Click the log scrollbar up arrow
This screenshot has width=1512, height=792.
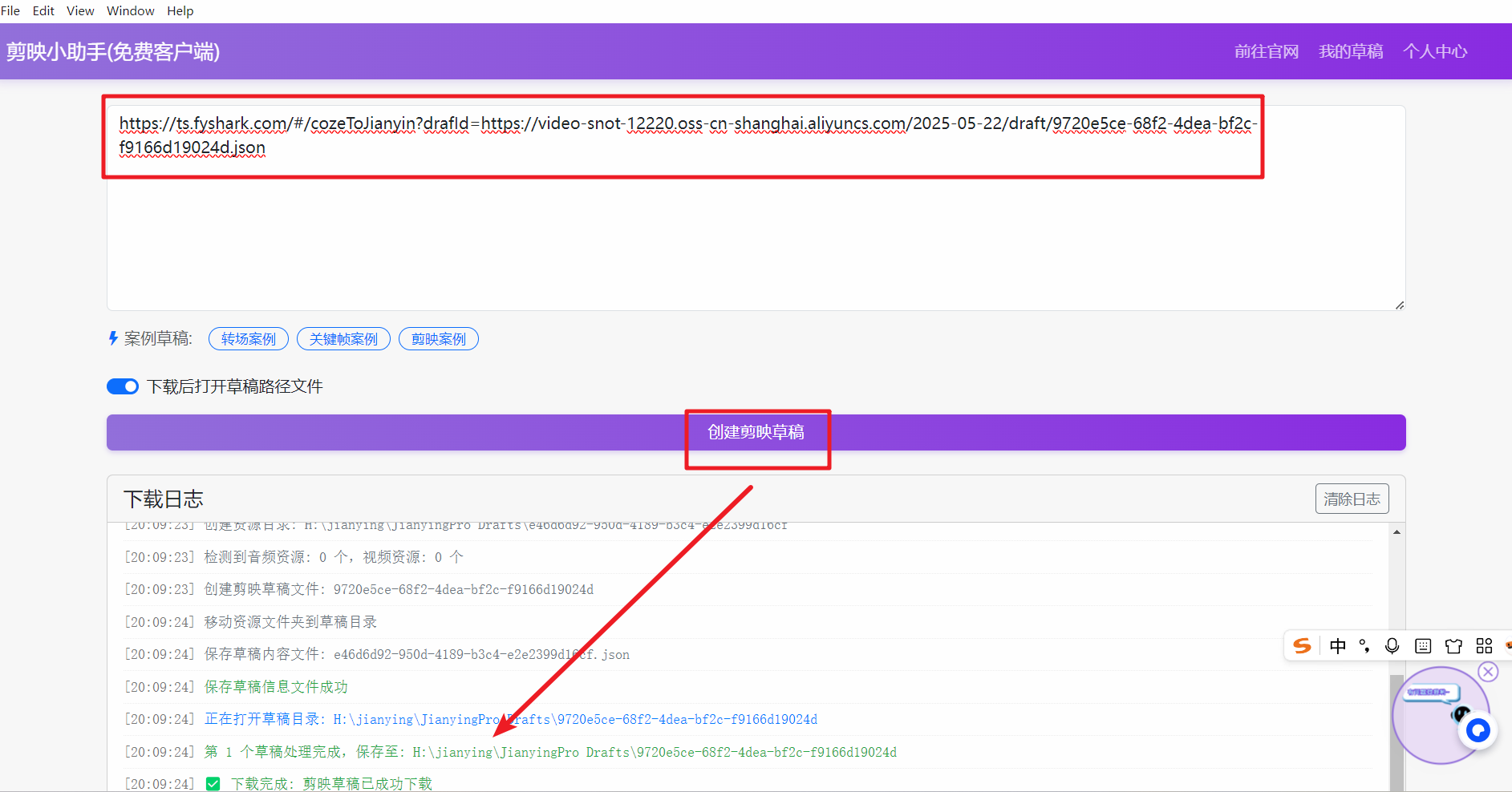1396,532
